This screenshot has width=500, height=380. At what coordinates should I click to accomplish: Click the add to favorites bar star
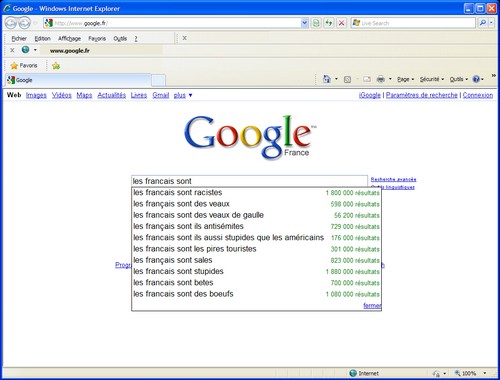(56, 66)
